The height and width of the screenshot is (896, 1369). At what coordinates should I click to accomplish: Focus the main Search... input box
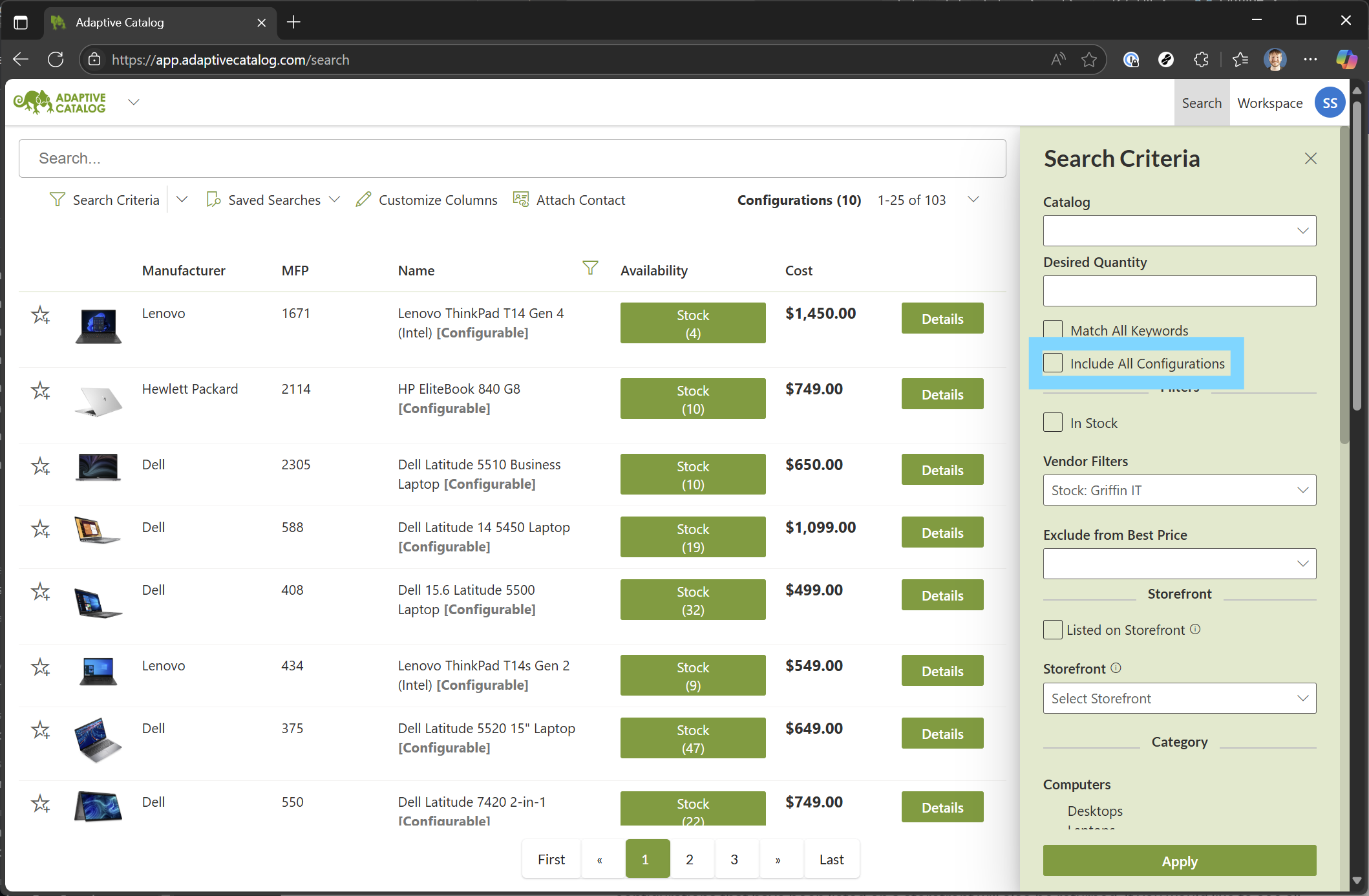513,158
